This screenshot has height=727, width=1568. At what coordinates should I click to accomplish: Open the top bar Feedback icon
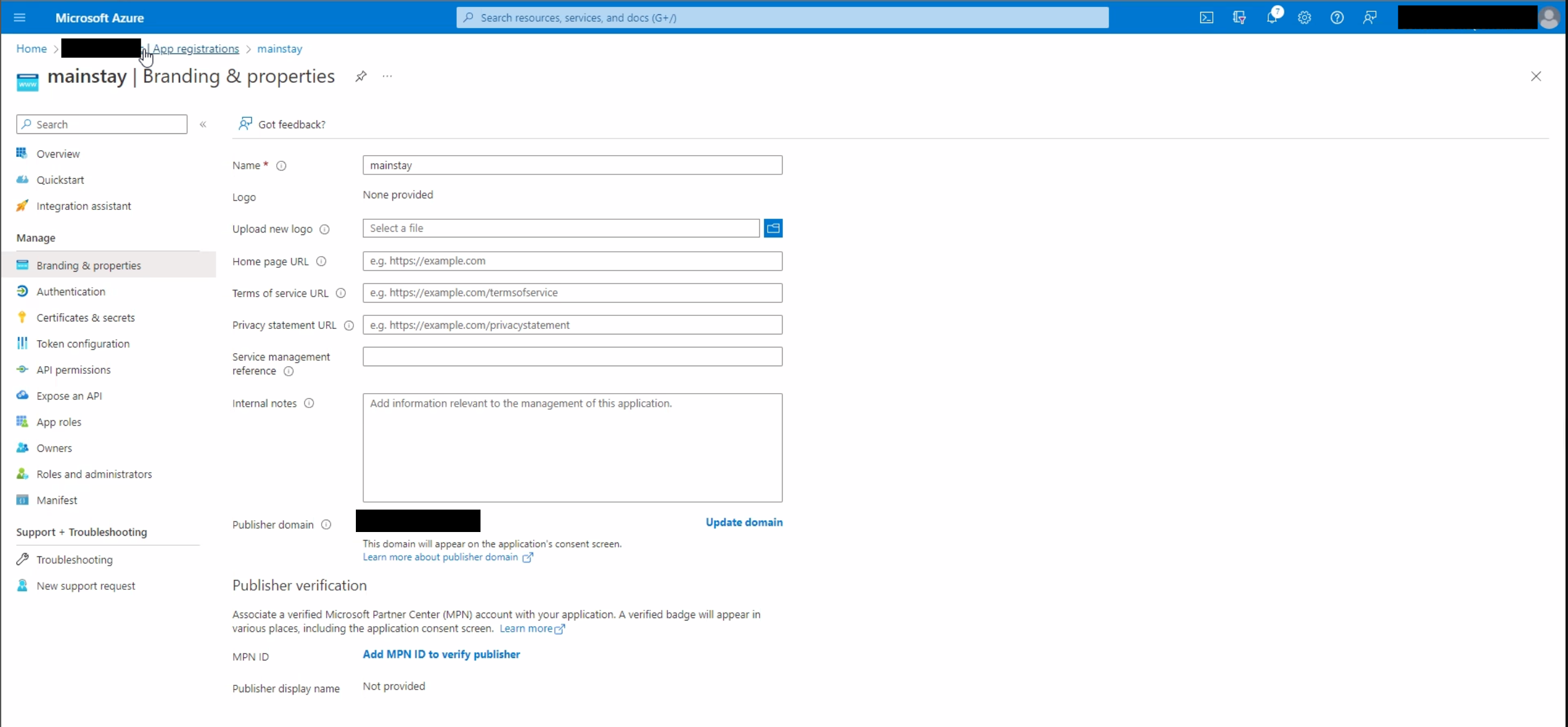pyautogui.click(x=1369, y=17)
